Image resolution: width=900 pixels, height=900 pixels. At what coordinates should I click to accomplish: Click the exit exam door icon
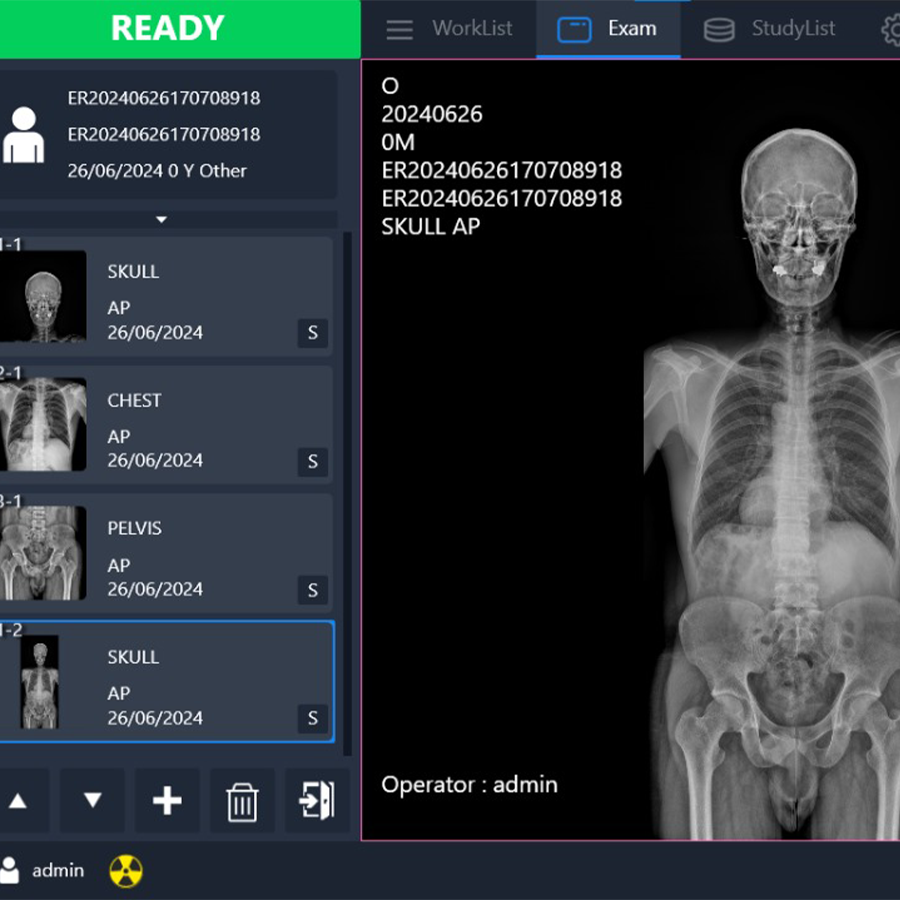click(317, 800)
